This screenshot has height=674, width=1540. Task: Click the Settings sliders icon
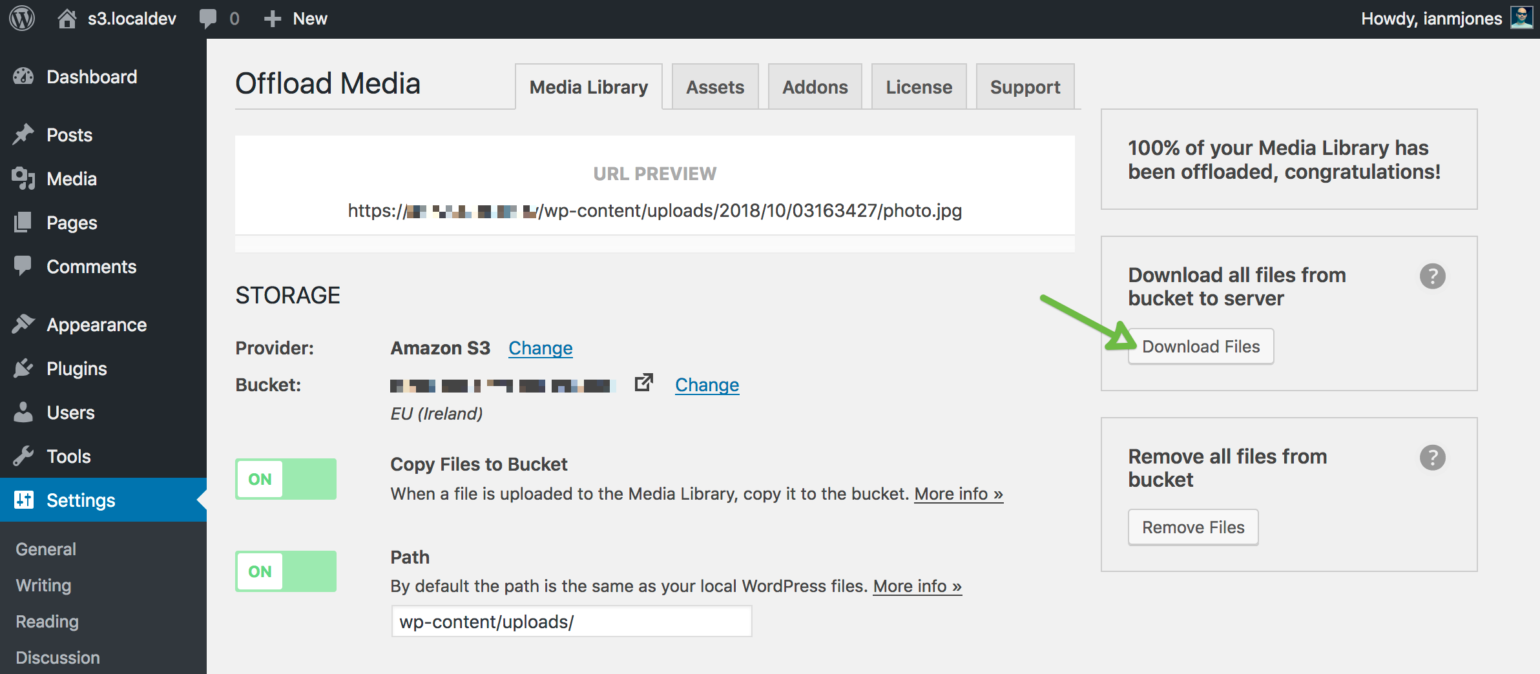[x=23, y=501]
